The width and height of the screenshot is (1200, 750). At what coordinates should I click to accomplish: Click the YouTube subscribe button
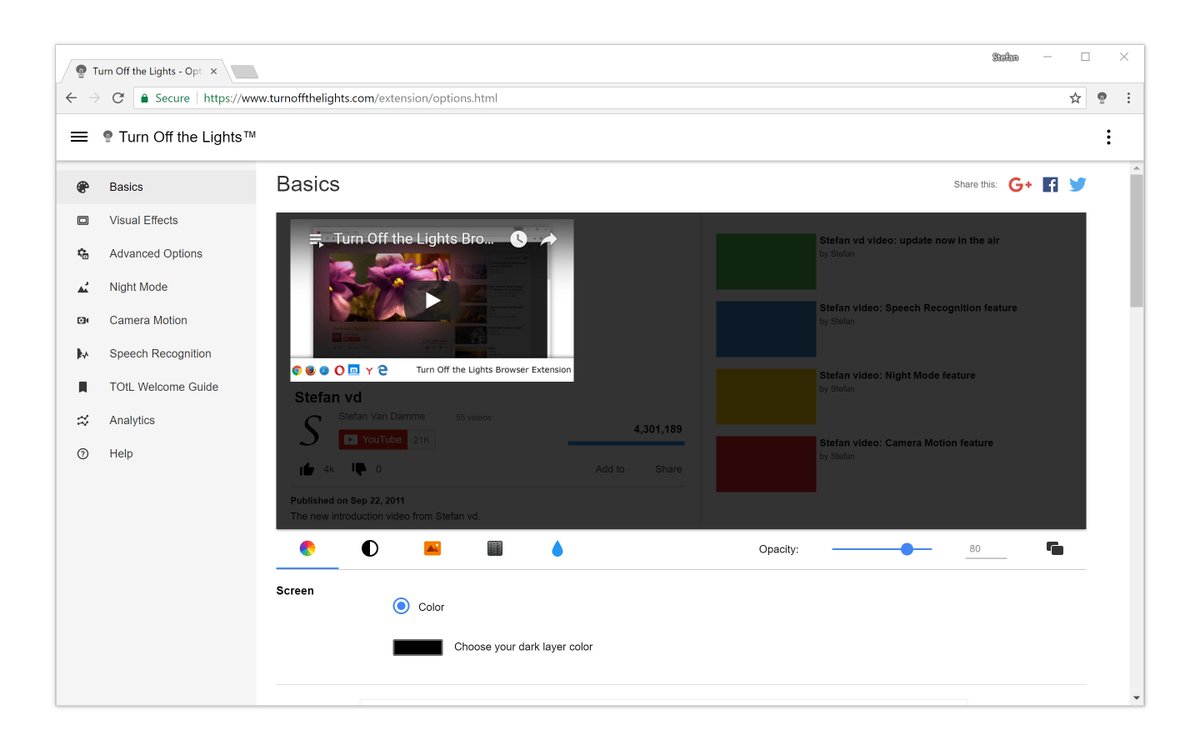click(x=372, y=440)
